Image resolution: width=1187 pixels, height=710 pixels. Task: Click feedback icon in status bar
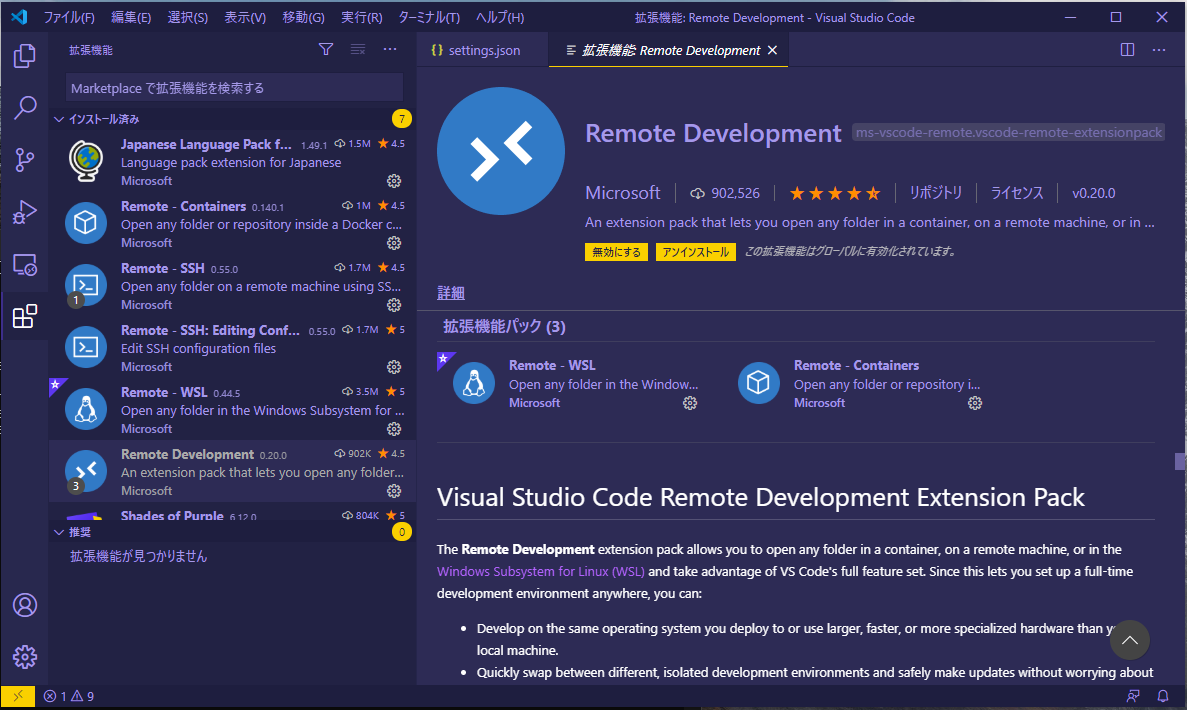[x=1133, y=696]
